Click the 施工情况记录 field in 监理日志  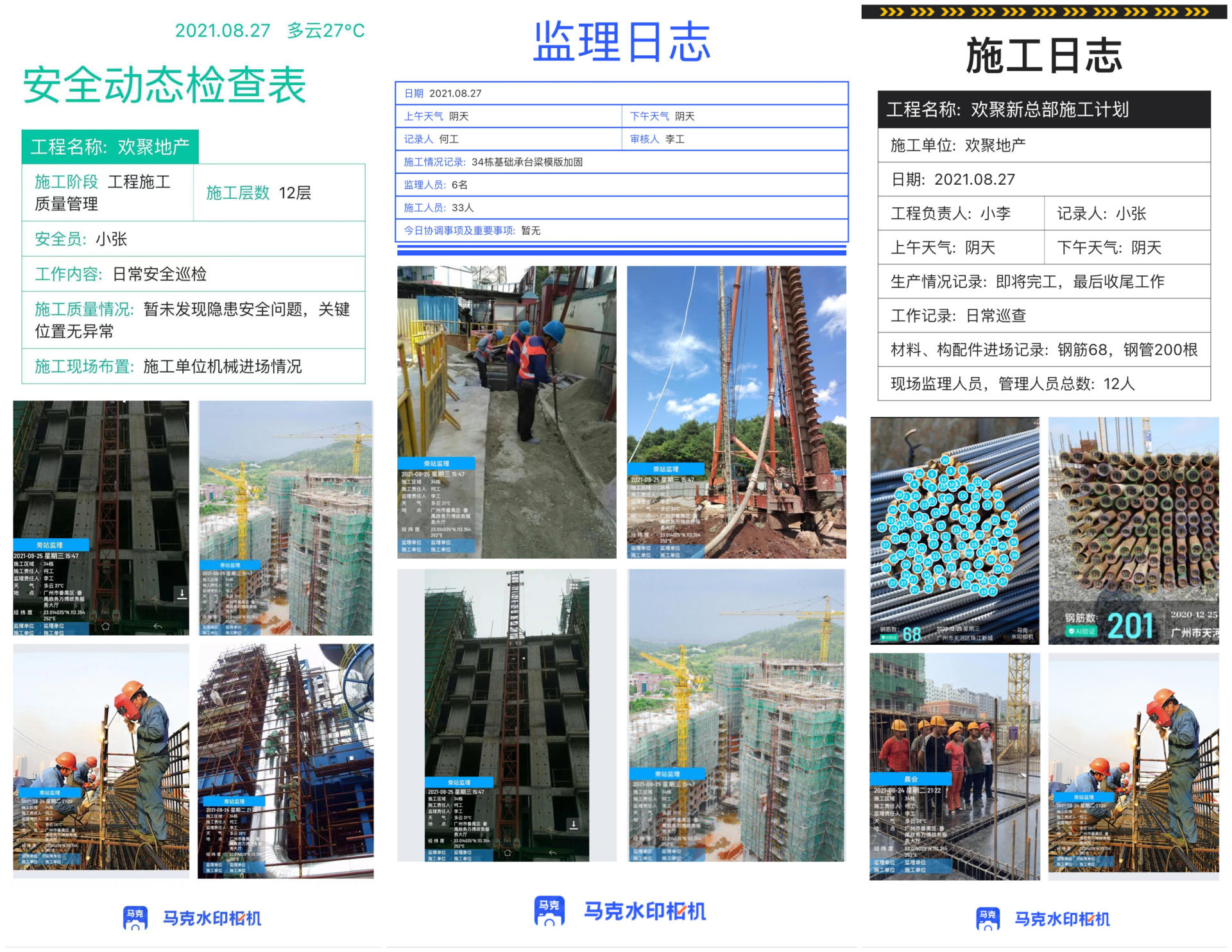point(621,162)
